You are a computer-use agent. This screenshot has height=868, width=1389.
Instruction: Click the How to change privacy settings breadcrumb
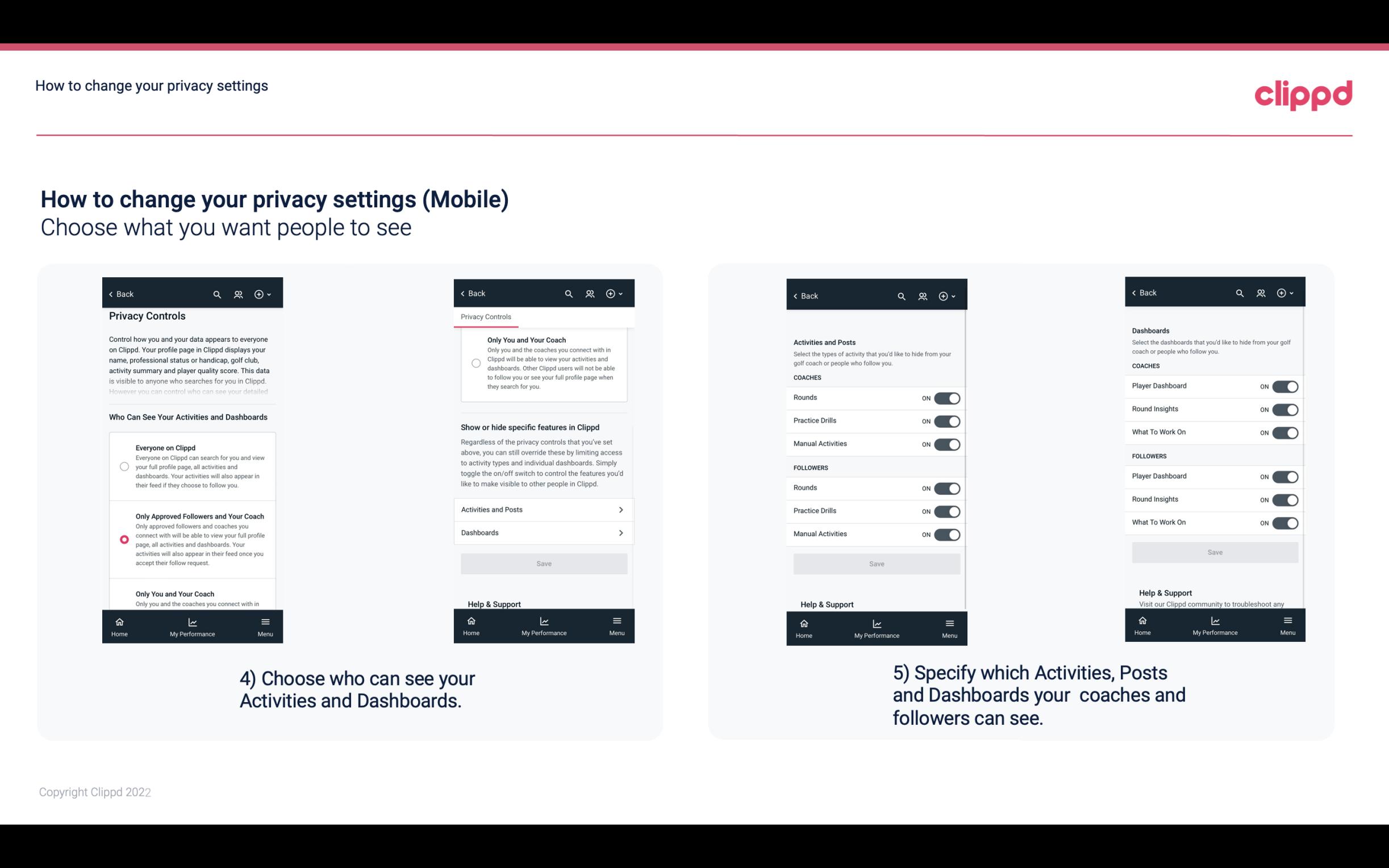click(x=151, y=86)
